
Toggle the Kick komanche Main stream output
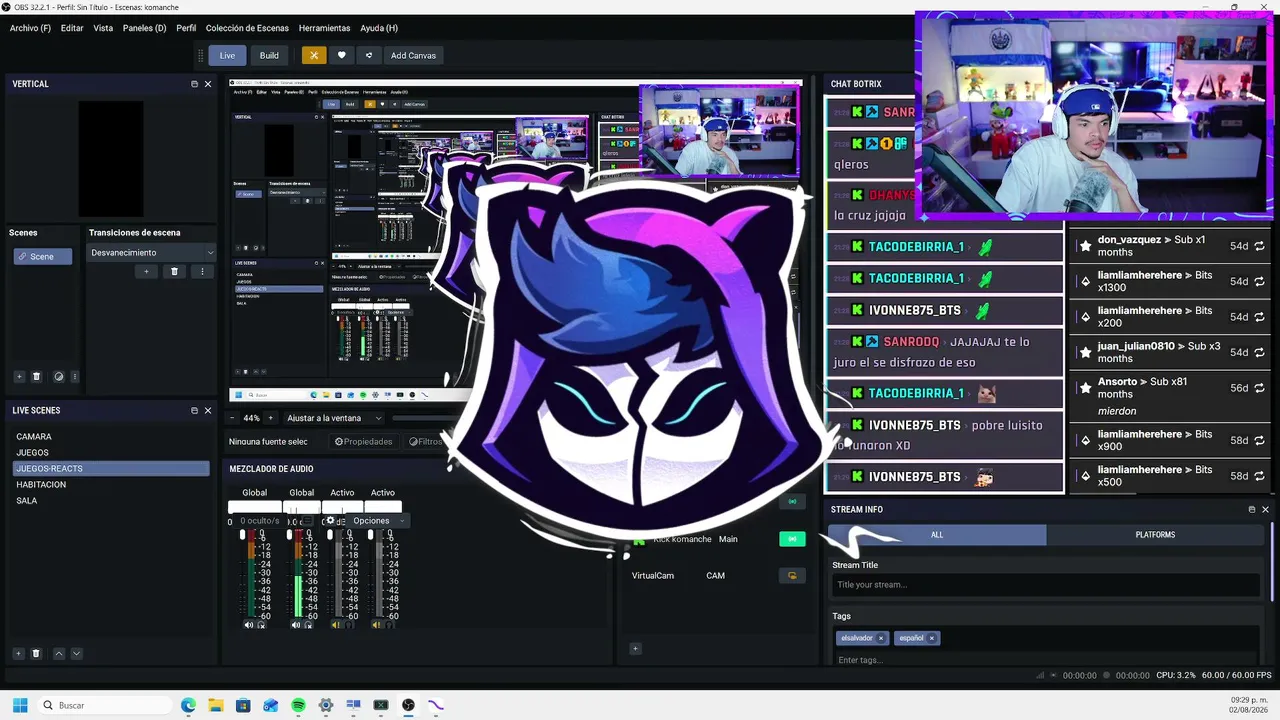(792, 539)
